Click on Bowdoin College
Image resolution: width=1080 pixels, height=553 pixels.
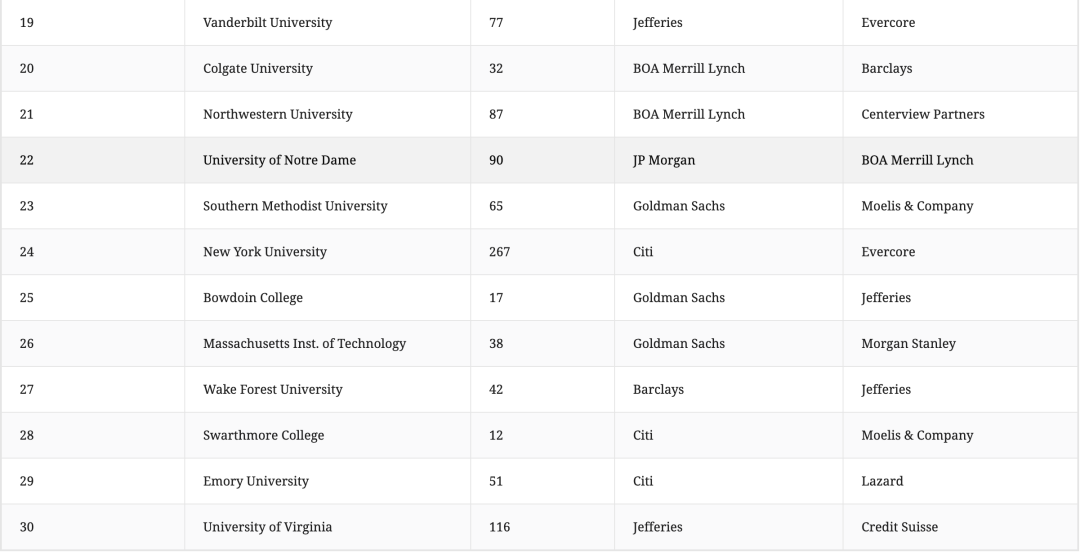click(x=252, y=298)
